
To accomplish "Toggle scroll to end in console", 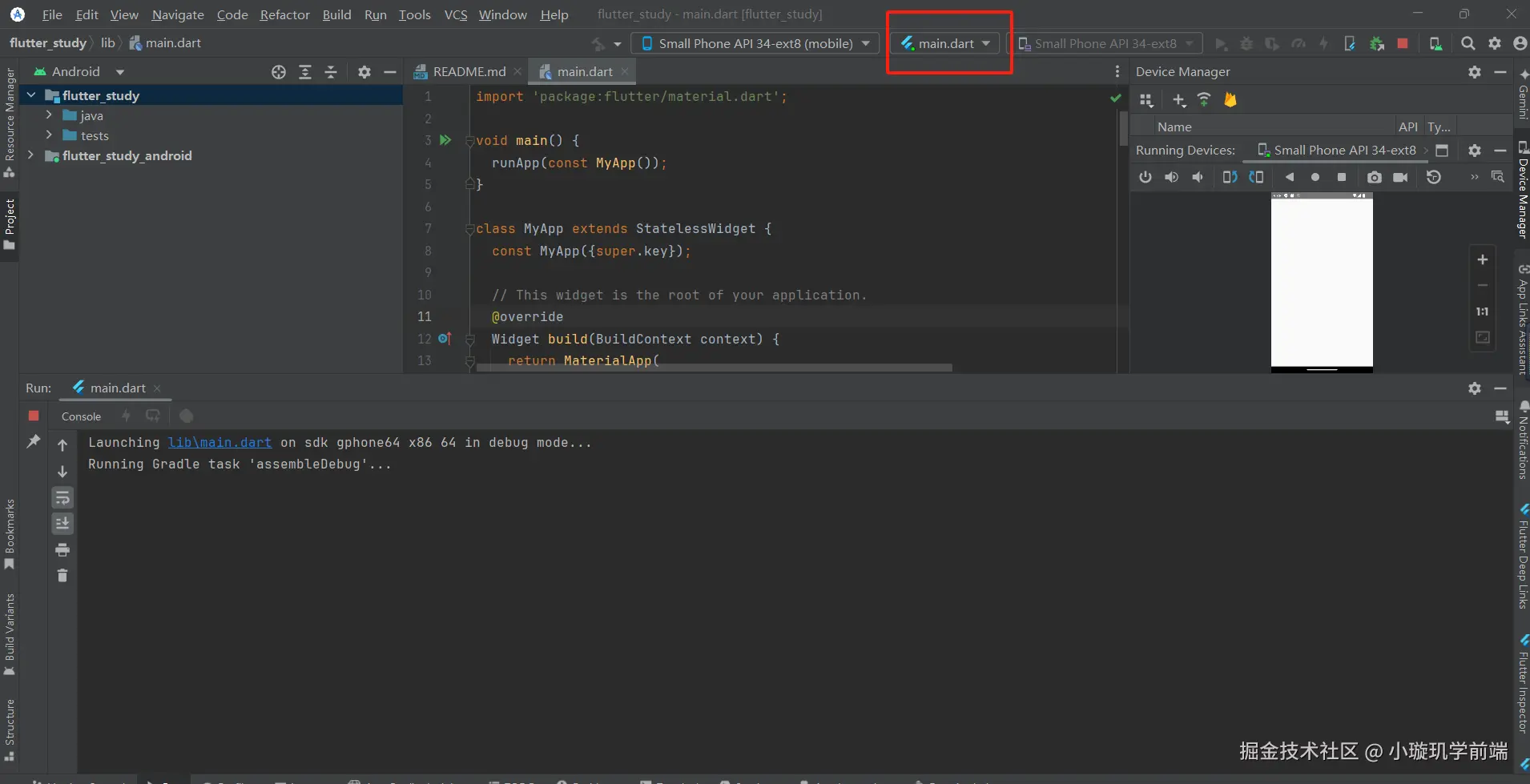I will pyautogui.click(x=62, y=524).
